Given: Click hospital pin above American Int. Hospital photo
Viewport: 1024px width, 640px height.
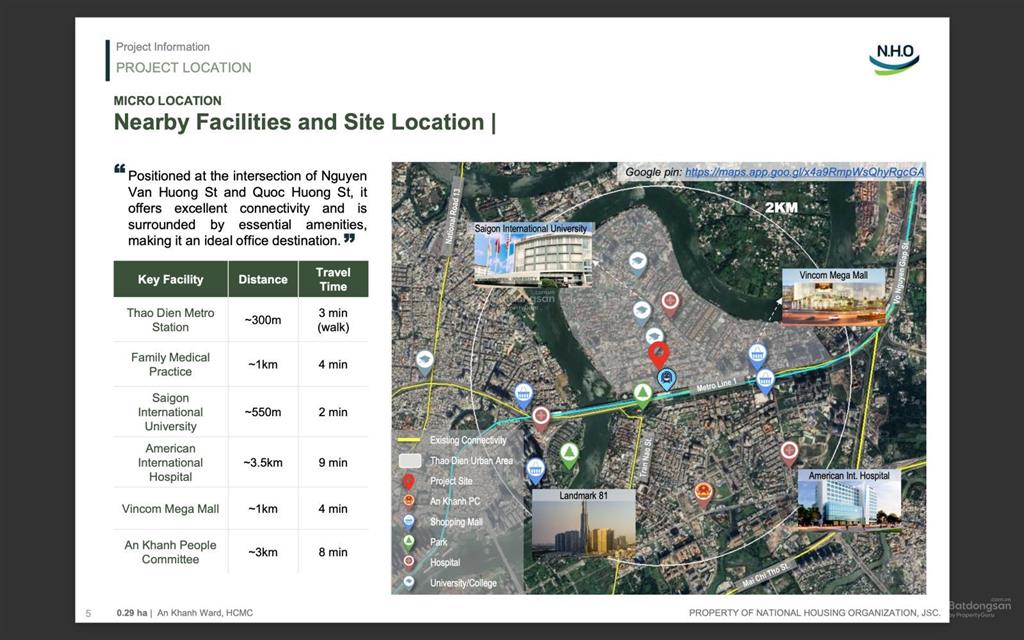Looking at the screenshot, I should point(790,453).
